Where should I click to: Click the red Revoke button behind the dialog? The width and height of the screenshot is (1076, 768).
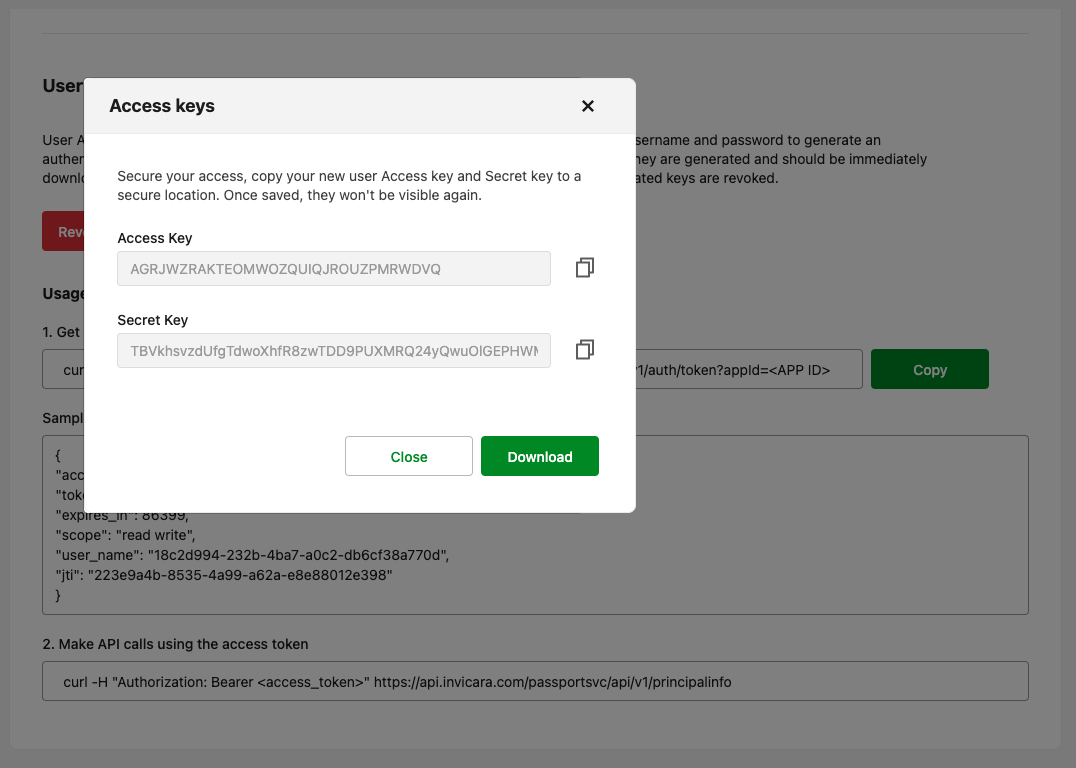tap(63, 232)
